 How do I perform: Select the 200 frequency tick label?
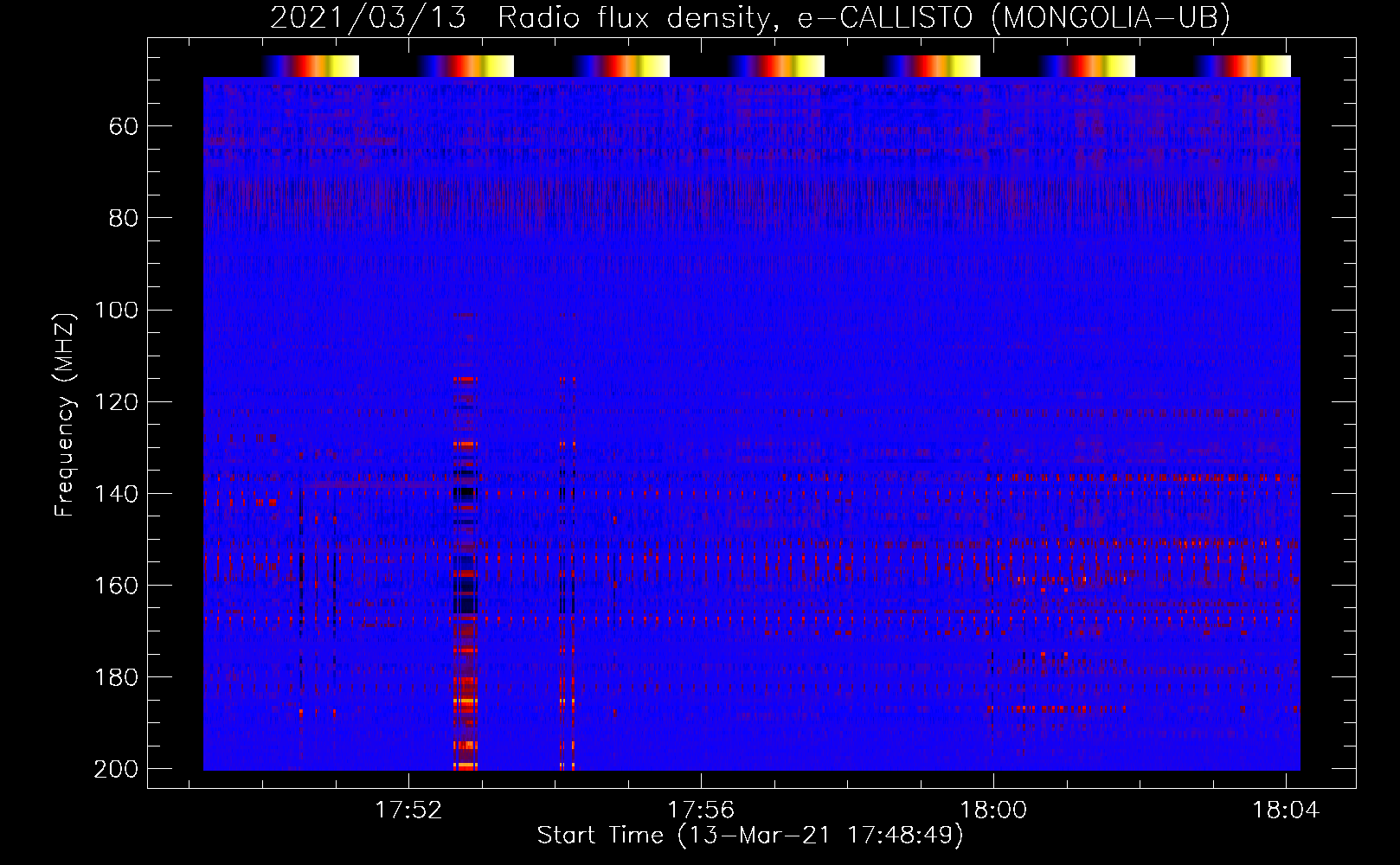(116, 769)
